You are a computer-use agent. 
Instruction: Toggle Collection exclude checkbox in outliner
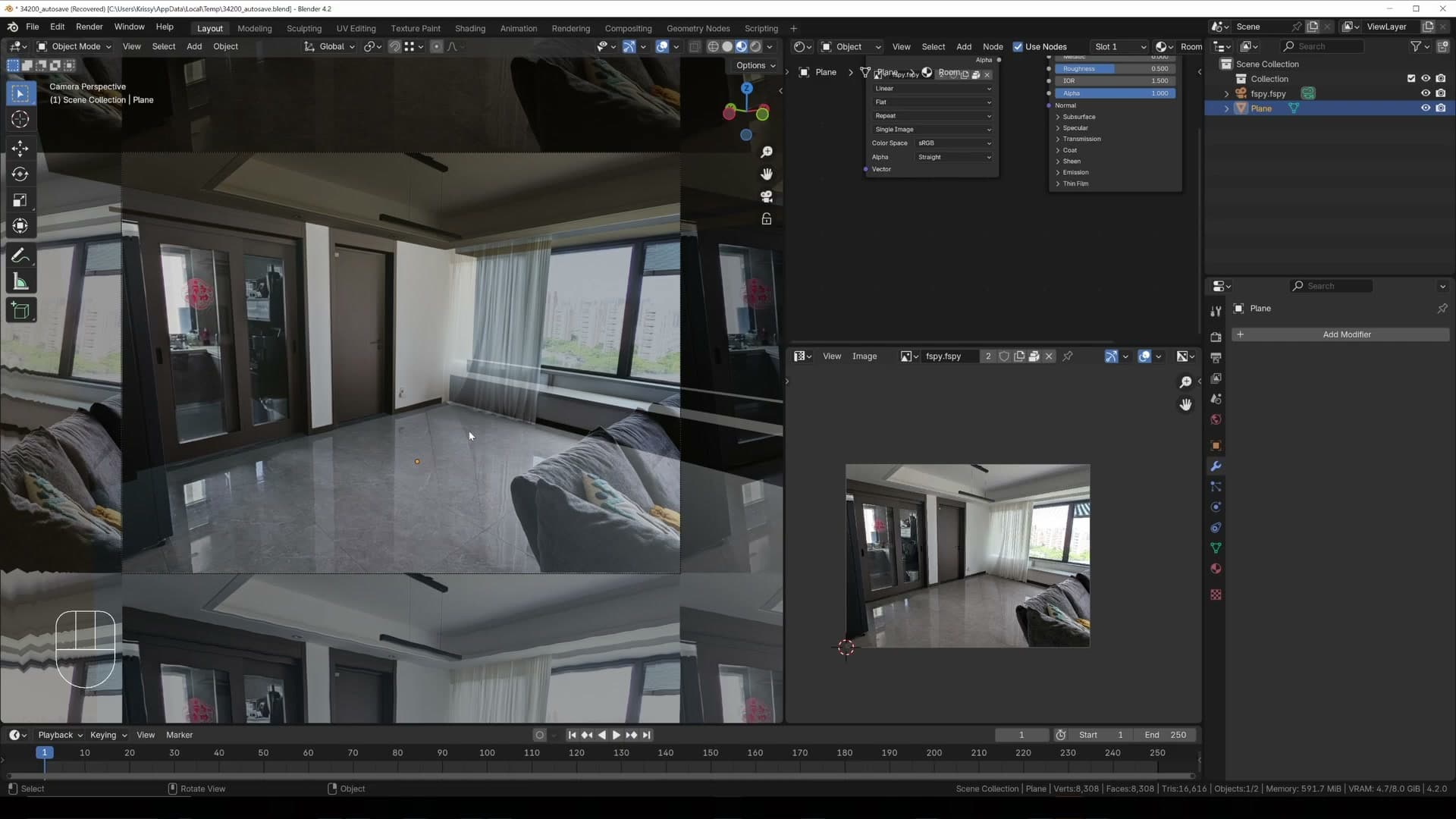point(1411,79)
